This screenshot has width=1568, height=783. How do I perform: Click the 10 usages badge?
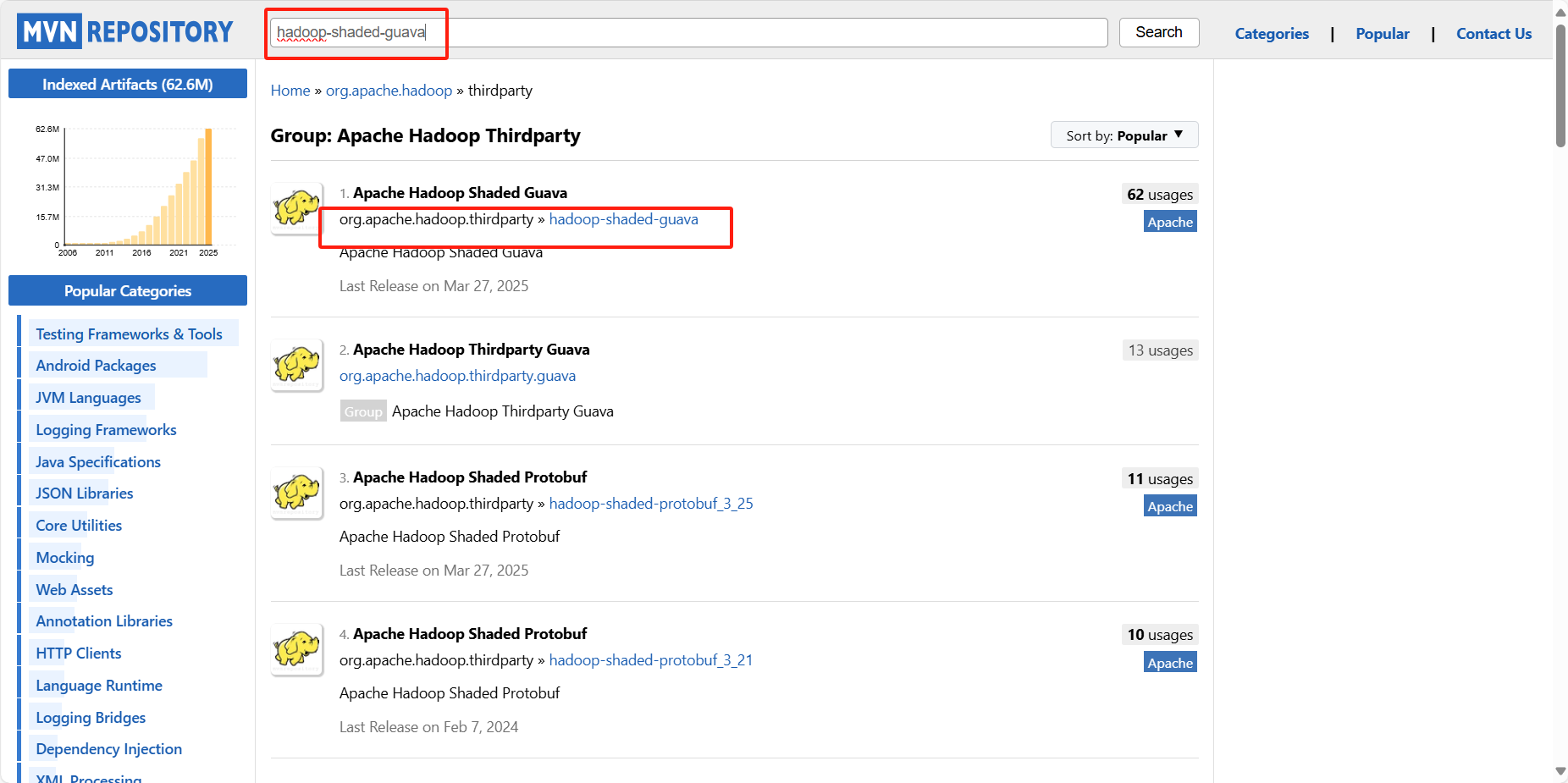[1160, 635]
